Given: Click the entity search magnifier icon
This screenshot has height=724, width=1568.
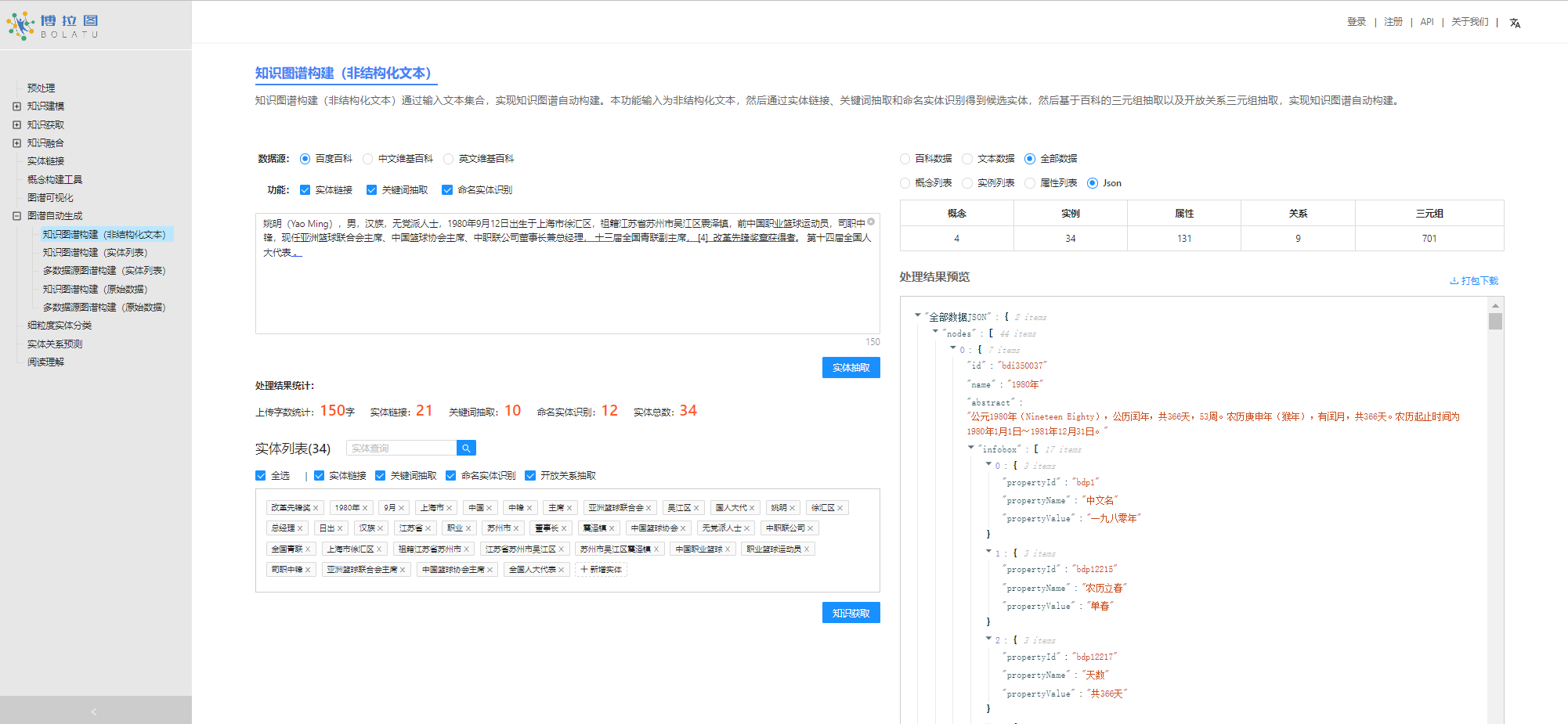Looking at the screenshot, I should (466, 447).
